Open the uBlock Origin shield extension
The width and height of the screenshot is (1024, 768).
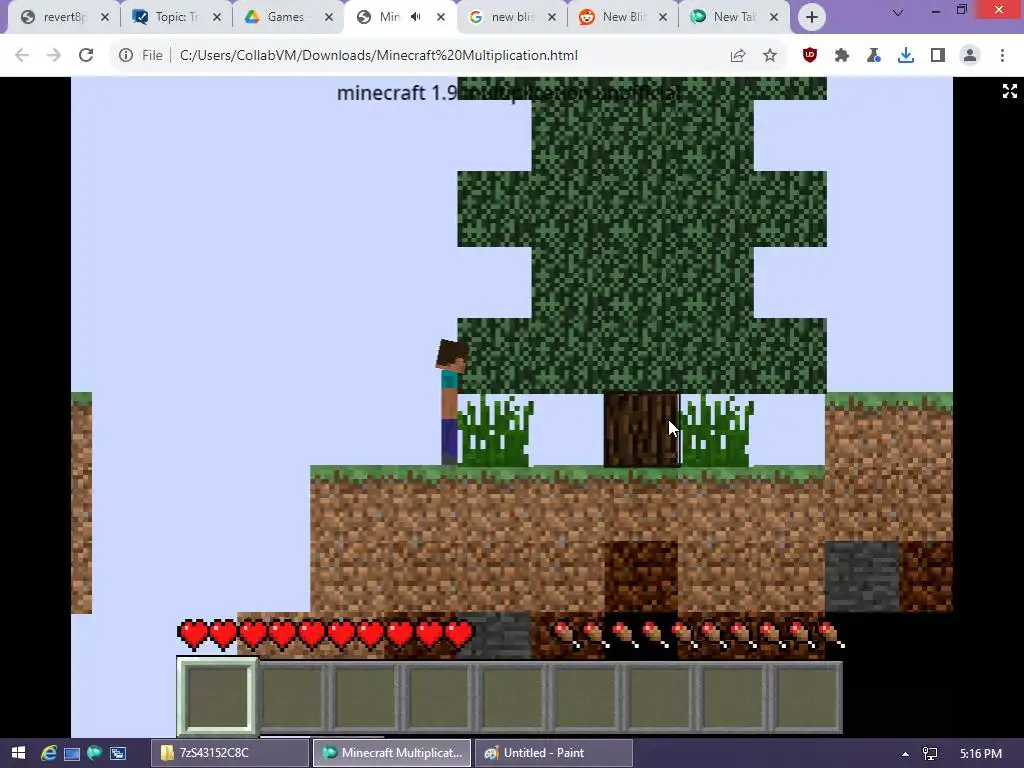coord(810,56)
